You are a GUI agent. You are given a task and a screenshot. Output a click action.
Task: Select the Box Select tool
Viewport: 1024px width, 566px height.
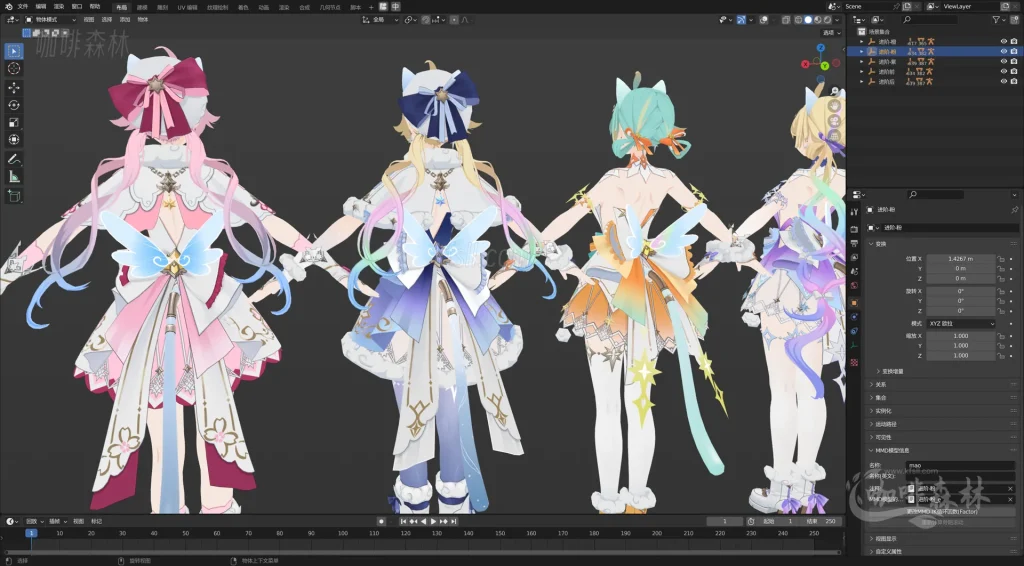coord(14,51)
